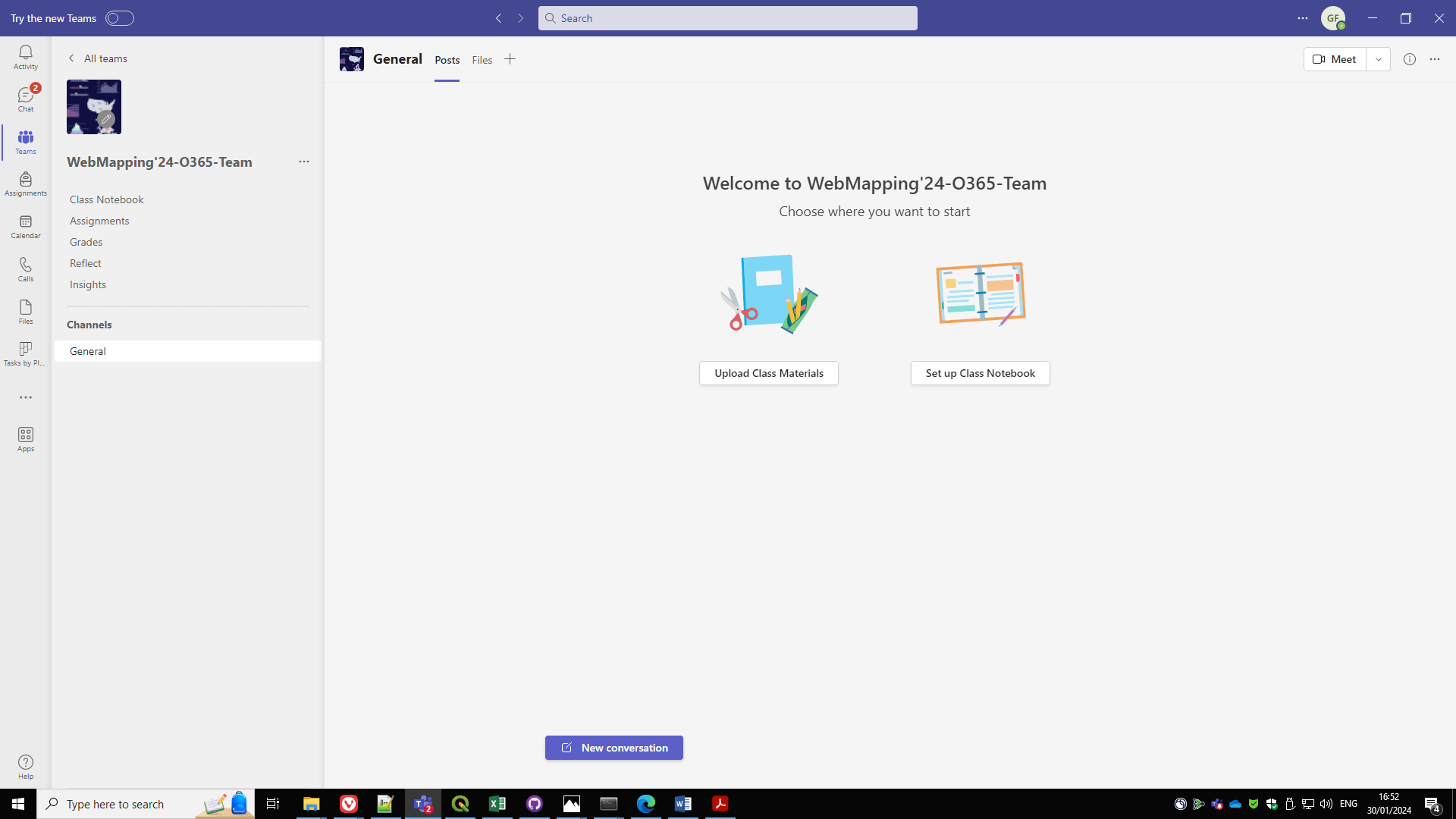Start a New conversation
The height and width of the screenshot is (819, 1456).
(613, 748)
